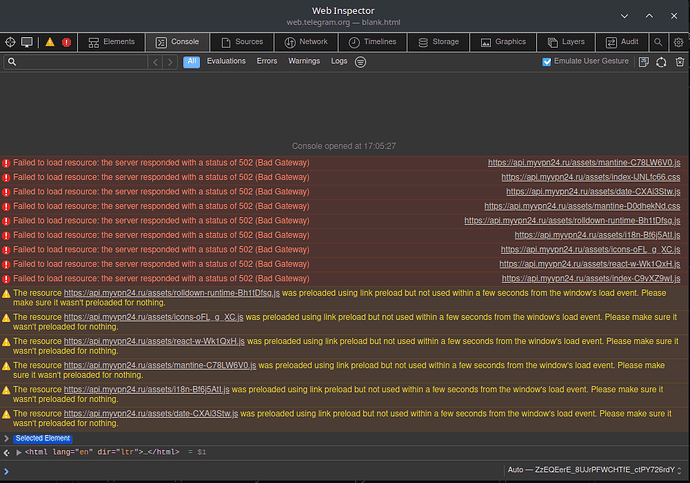Open the Sources tab

(242, 42)
